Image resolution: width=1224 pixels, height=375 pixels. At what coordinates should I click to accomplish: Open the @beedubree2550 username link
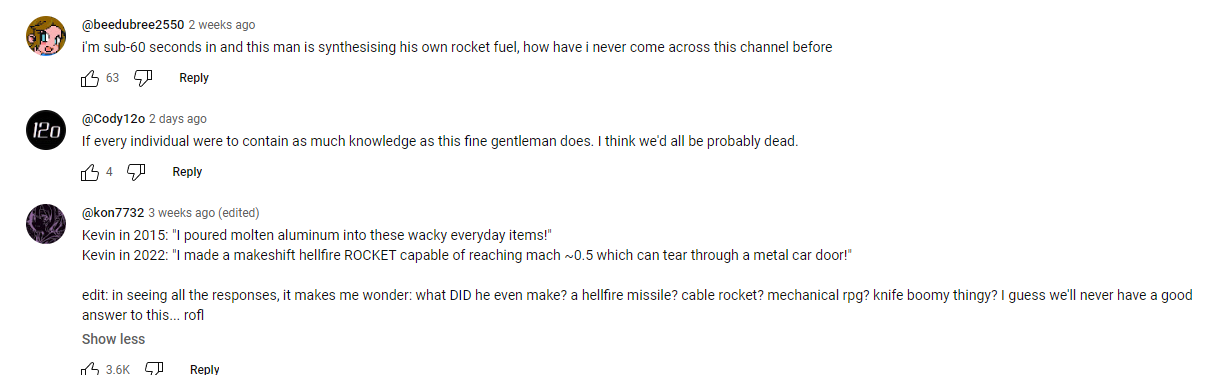pos(133,24)
